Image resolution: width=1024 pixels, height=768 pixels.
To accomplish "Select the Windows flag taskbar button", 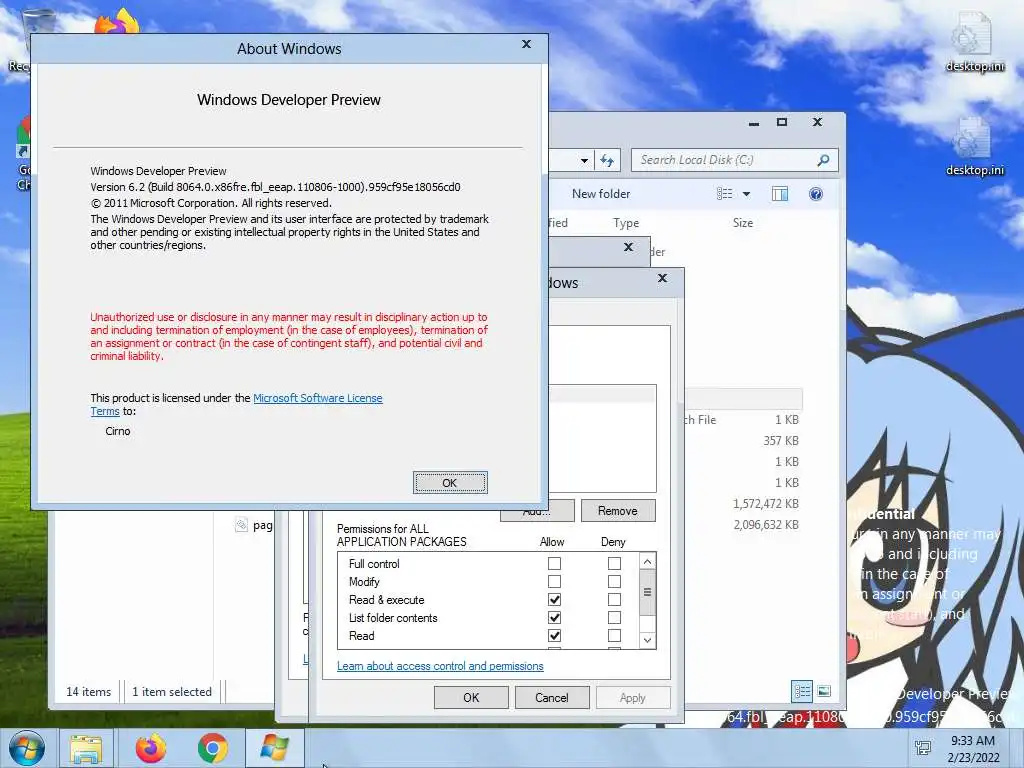I will coord(275,748).
